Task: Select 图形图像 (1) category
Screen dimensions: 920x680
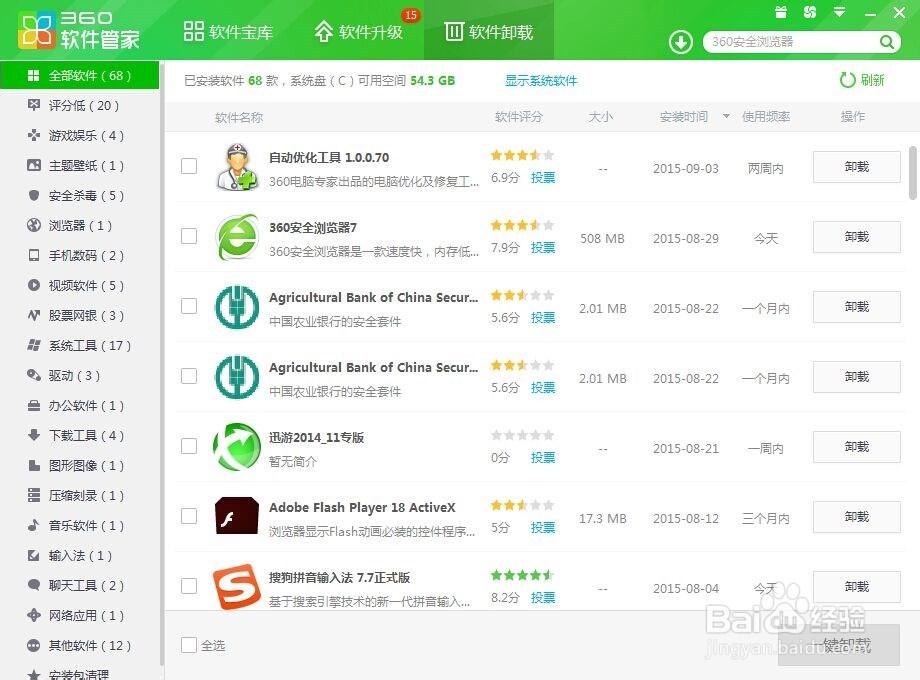Action: 80,465
